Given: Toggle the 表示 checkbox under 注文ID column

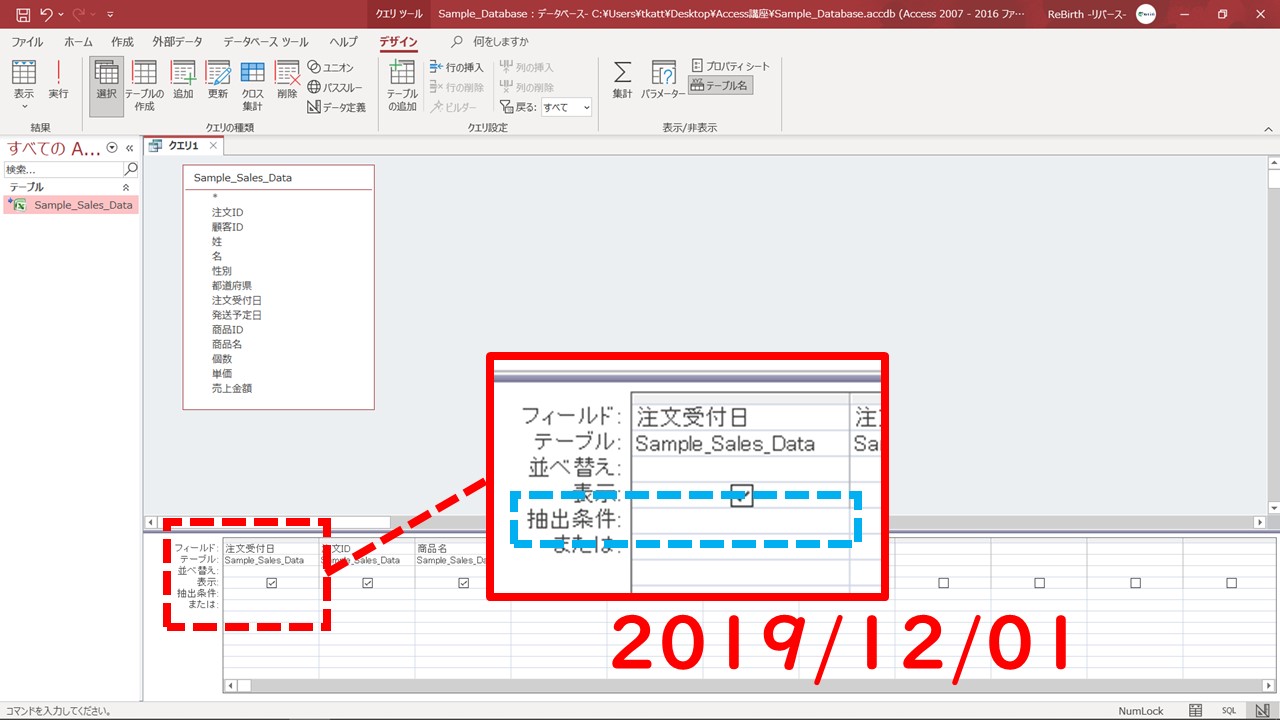Looking at the screenshot, I should pyautogui.click(x=367, y=583).
